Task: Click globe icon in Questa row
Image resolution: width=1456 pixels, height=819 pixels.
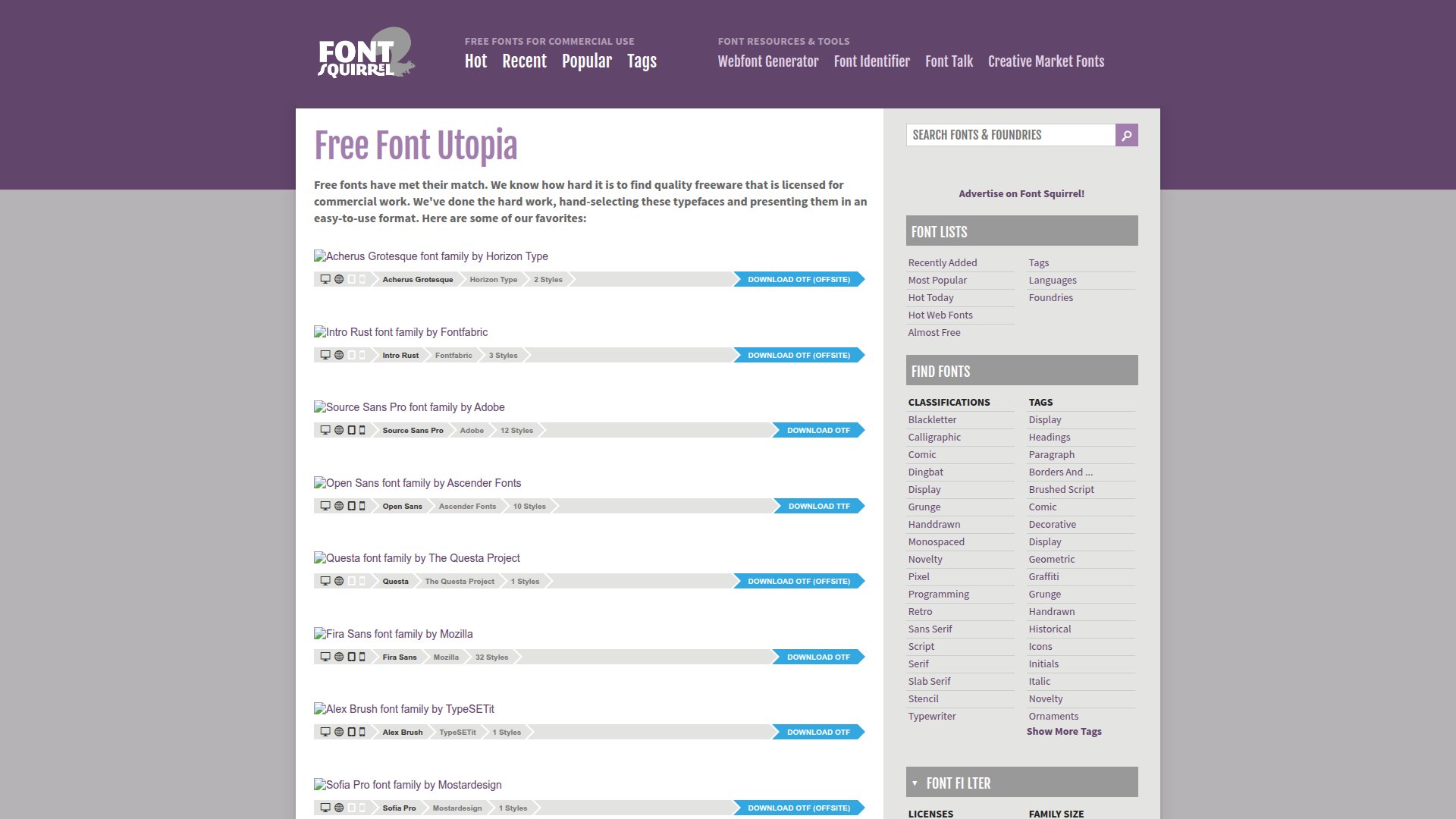Action: (339, 581)
